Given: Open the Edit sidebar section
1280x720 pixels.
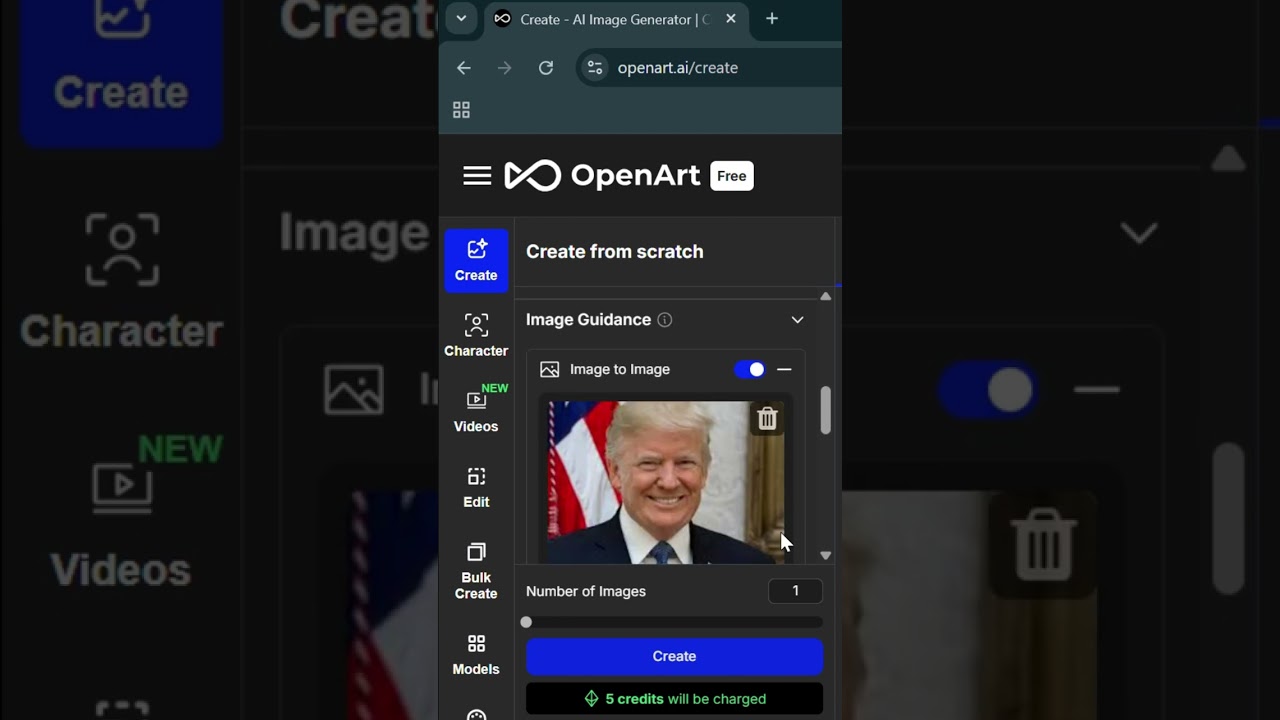Looking at the screenshot, I should 476,487.
